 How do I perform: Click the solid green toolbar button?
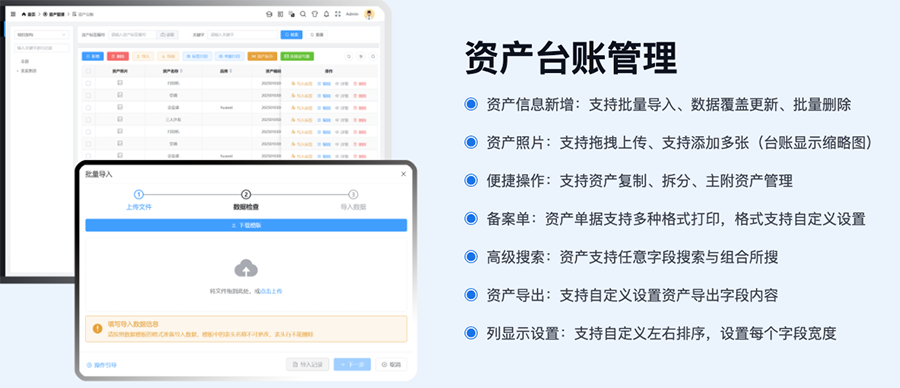coord(297,56)
